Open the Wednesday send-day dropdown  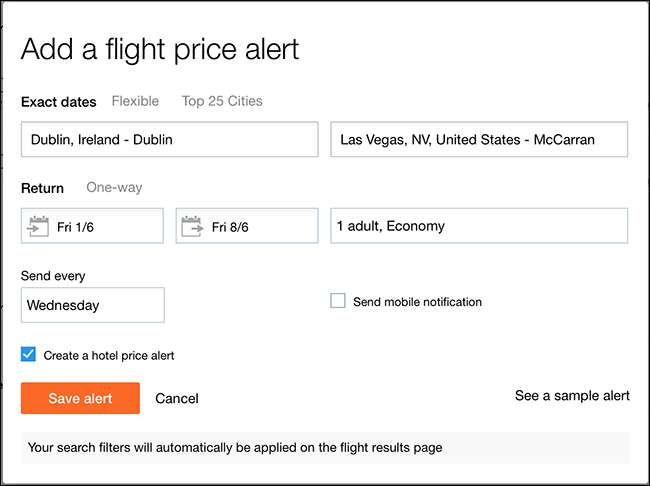point(92,305)
